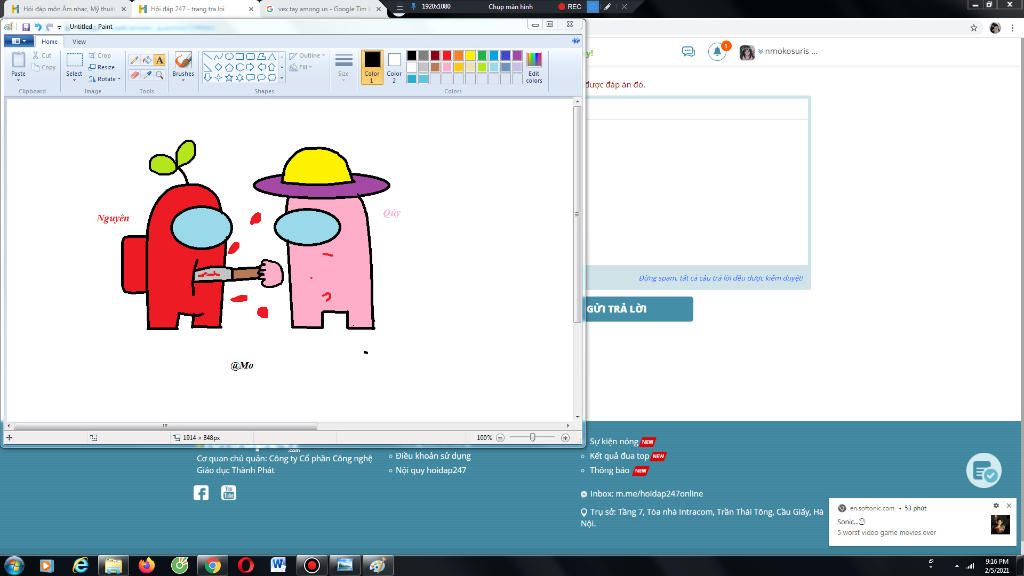Open the Thông báo footer link
Viewport: 1024px width, 576px height.
pos(609,470)
